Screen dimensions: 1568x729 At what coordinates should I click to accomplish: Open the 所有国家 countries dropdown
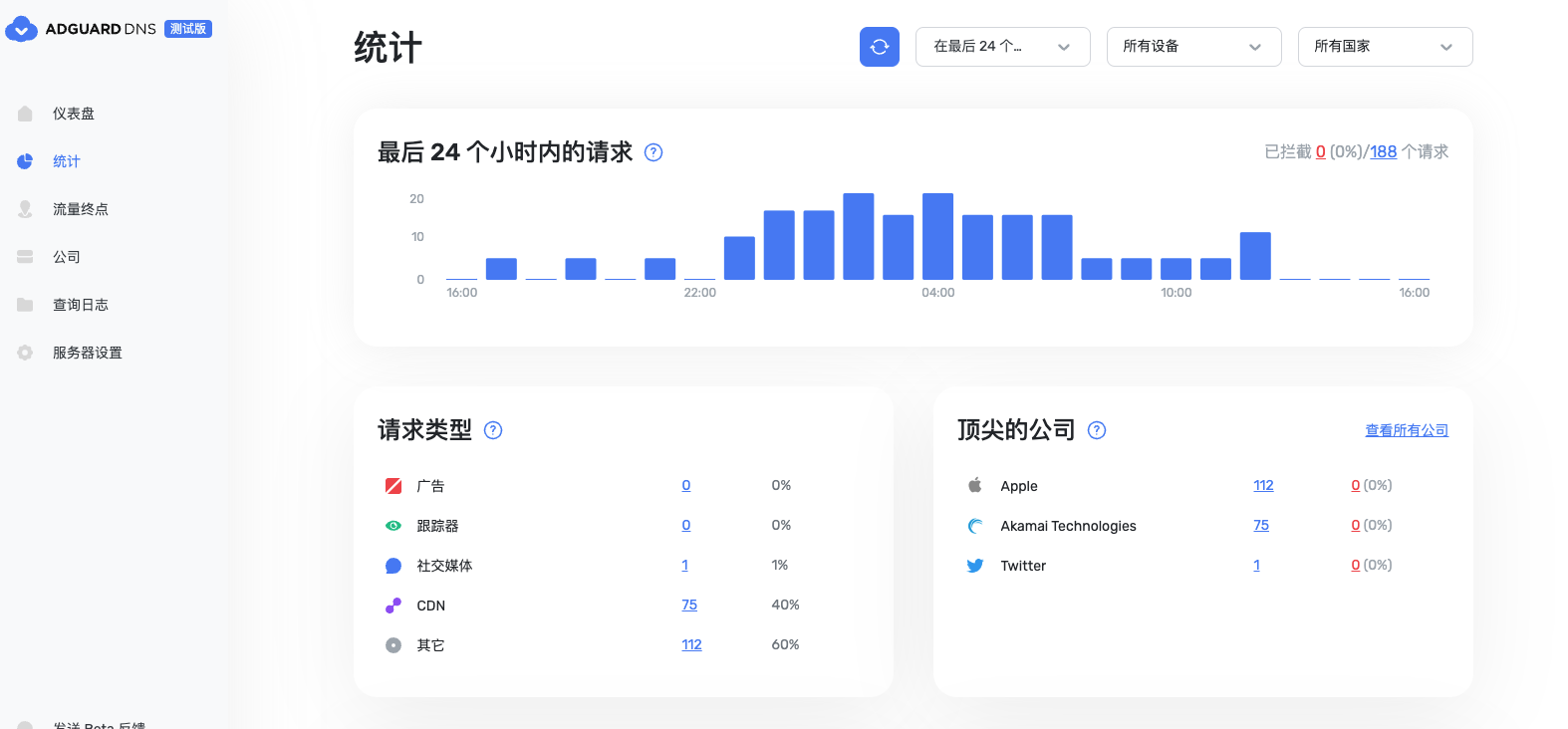[x=1386, y=47]
